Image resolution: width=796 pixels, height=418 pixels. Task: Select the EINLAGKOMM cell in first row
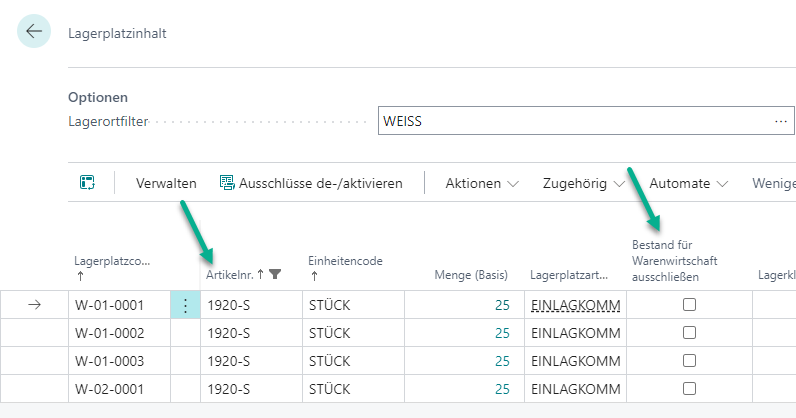[x=575, y=306]
